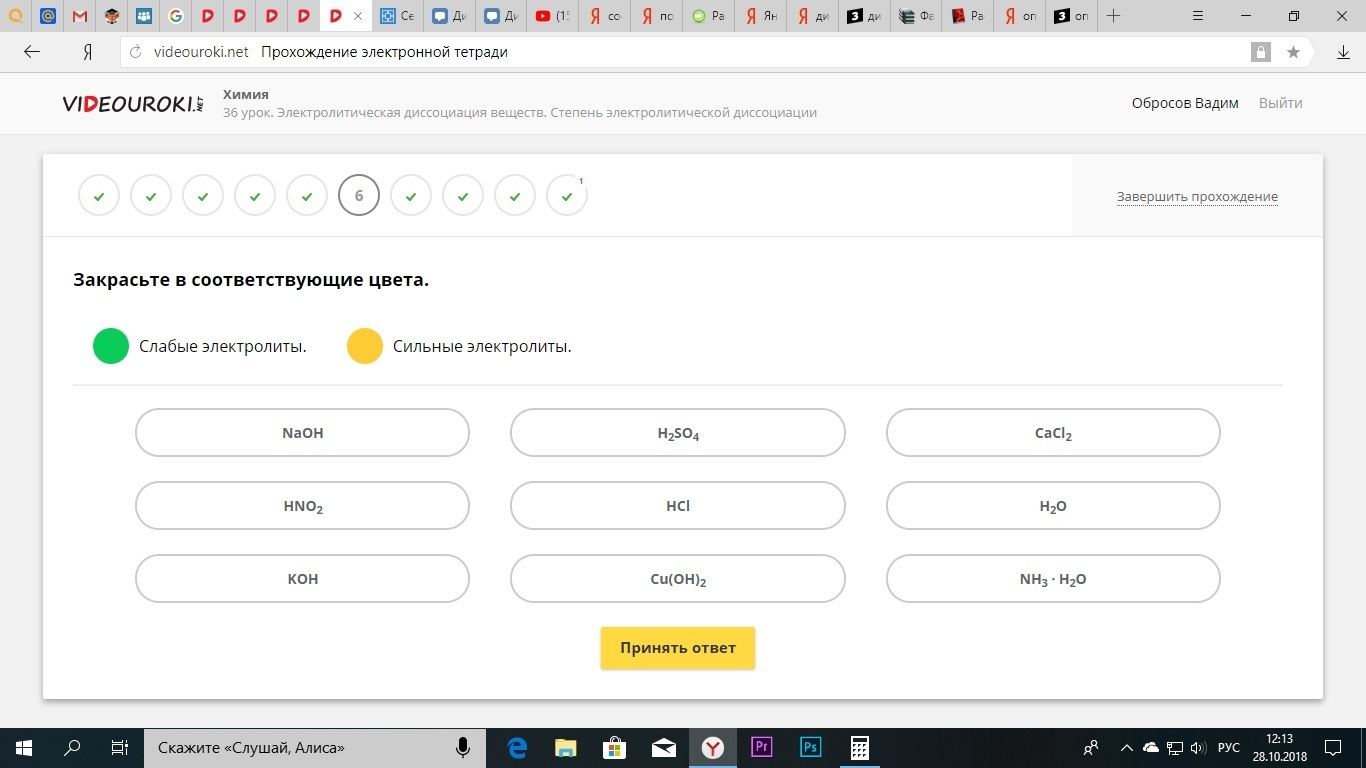Go to question 10 circle with red mark
The width and height of the screenshot is (1366, 768).
click(x=567, y=196)
